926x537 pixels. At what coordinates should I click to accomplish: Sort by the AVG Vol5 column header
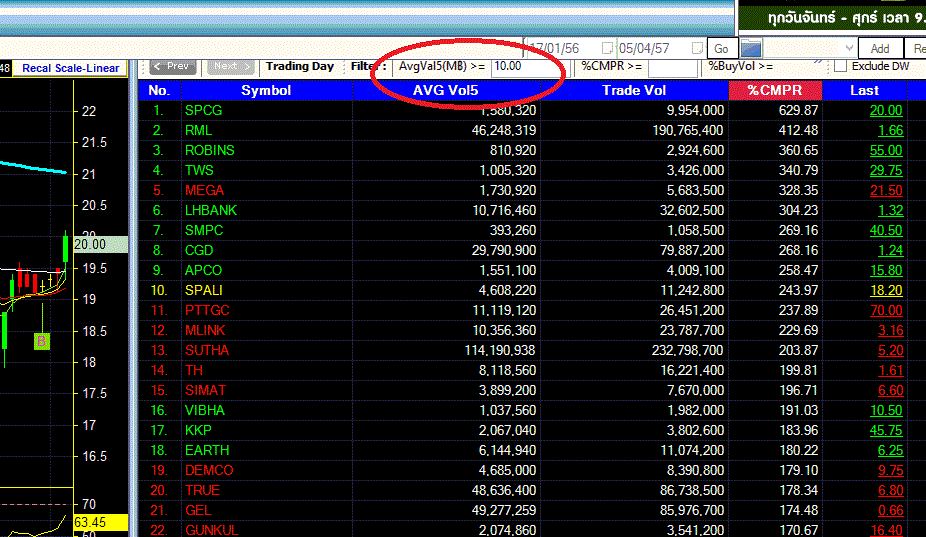446,90
